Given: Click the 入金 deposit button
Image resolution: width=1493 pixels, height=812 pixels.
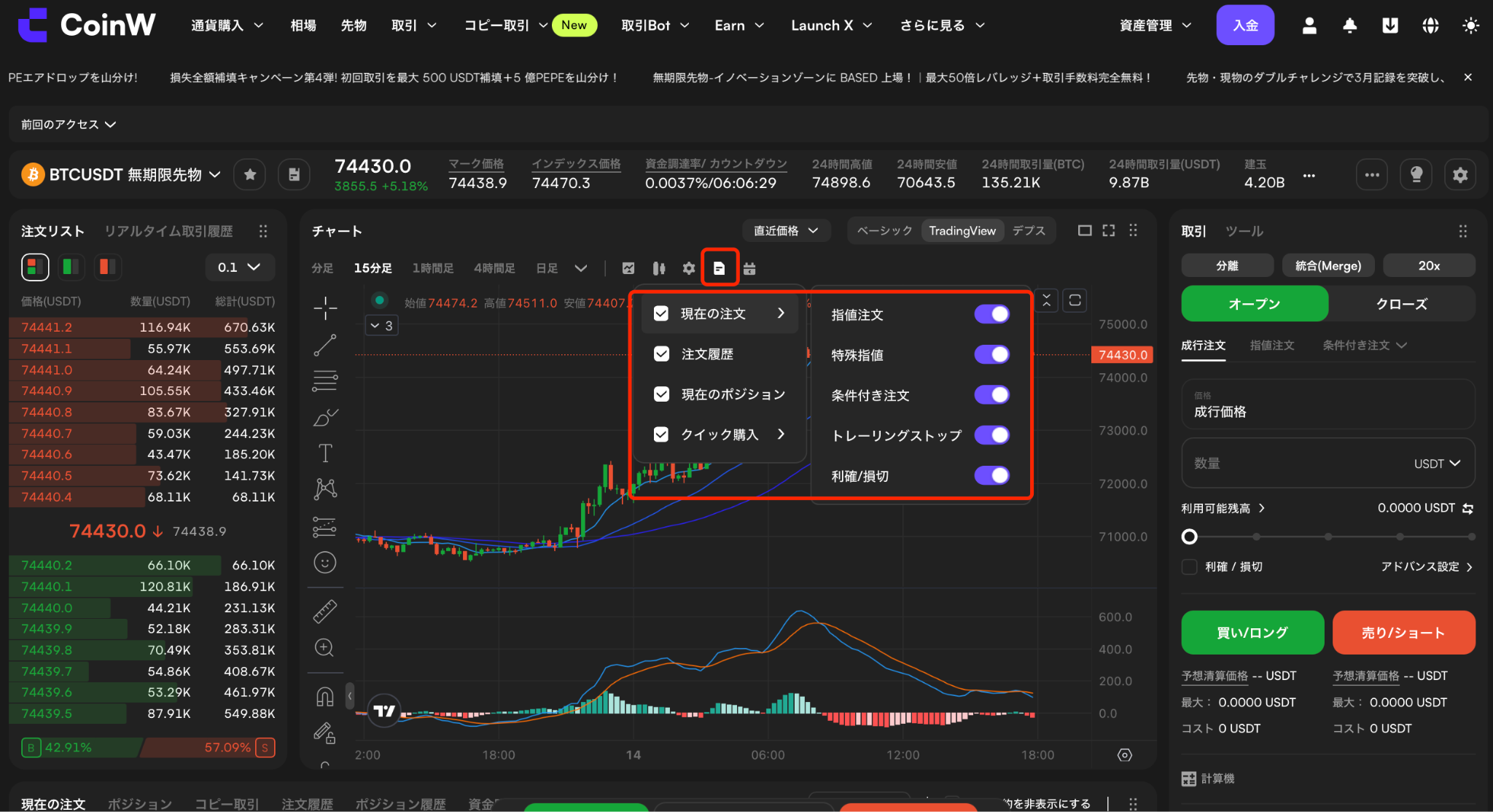Looking at the screenshot, I should click(x=1245, y=26).
